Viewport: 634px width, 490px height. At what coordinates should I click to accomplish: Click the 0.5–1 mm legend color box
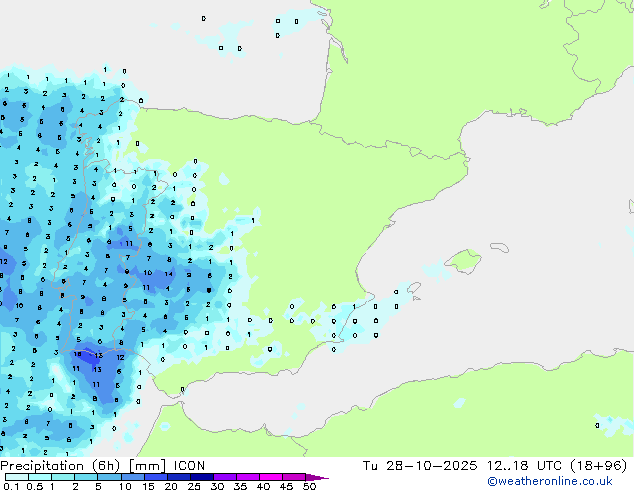(40, 477)
